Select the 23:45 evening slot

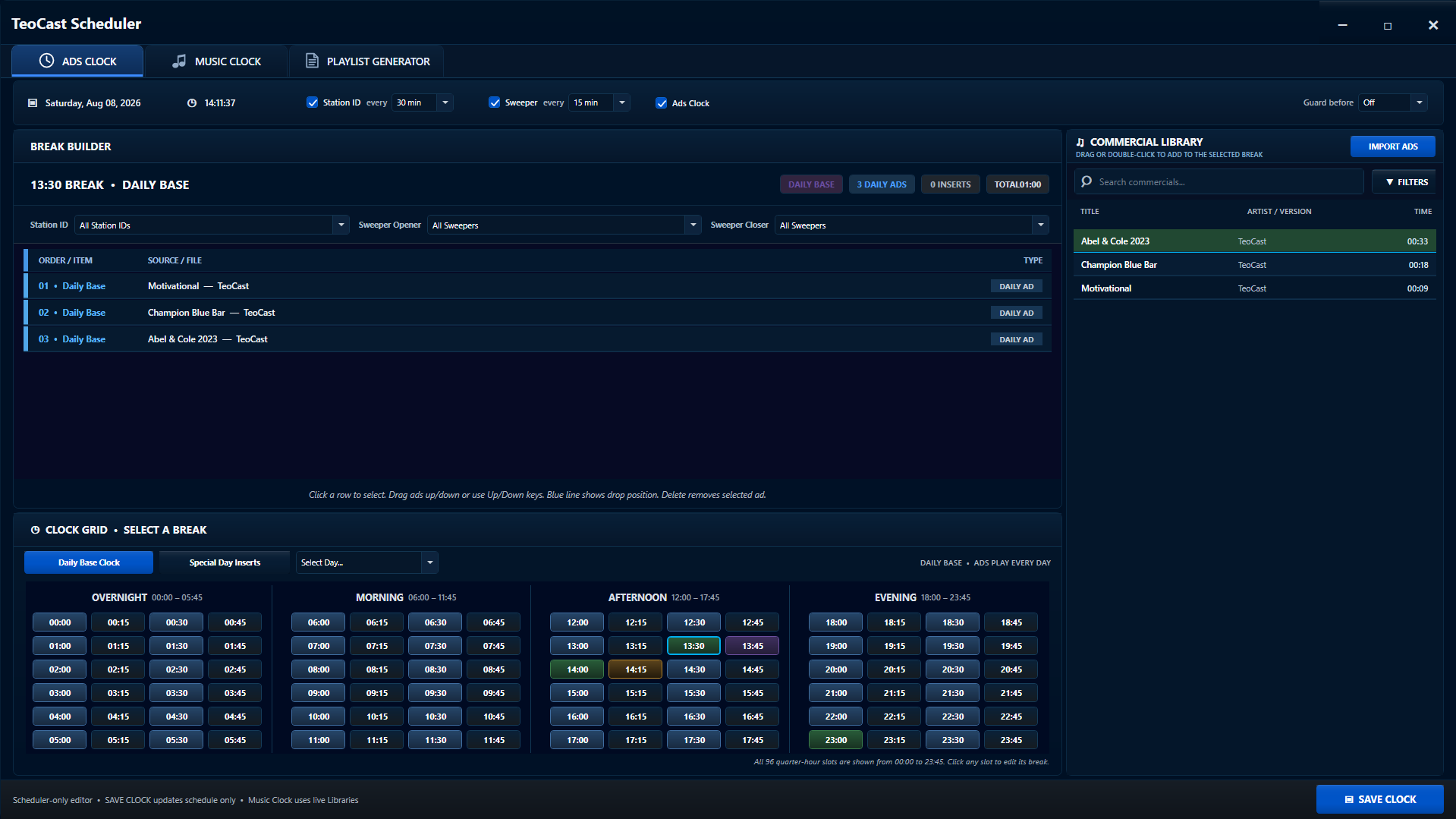click(x=1011, y=740)
